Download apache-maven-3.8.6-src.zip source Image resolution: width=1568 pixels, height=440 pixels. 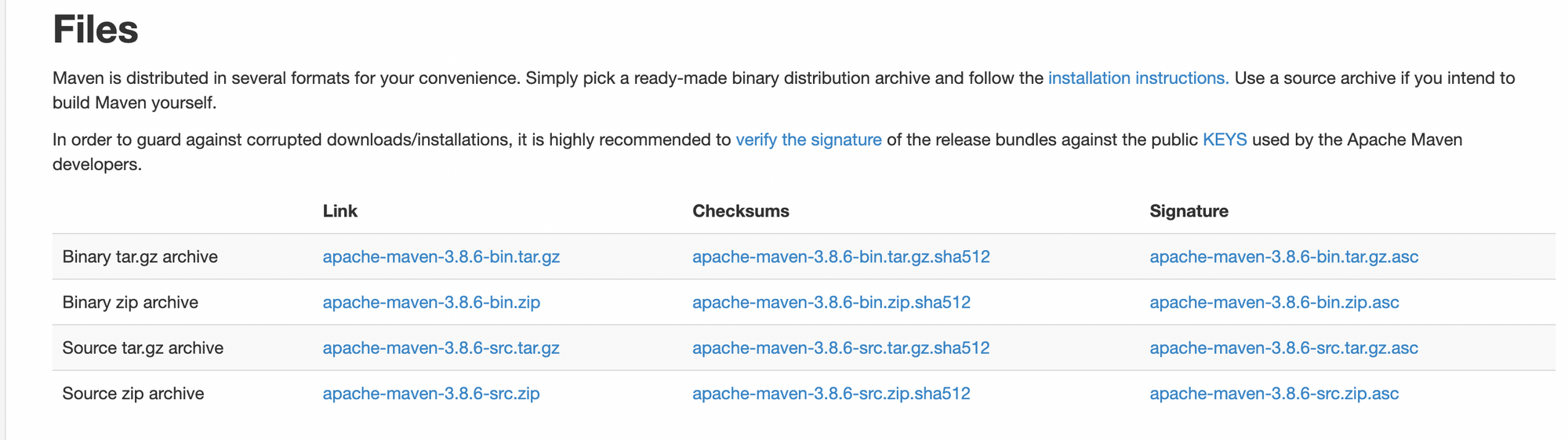(x=431, y=393)
